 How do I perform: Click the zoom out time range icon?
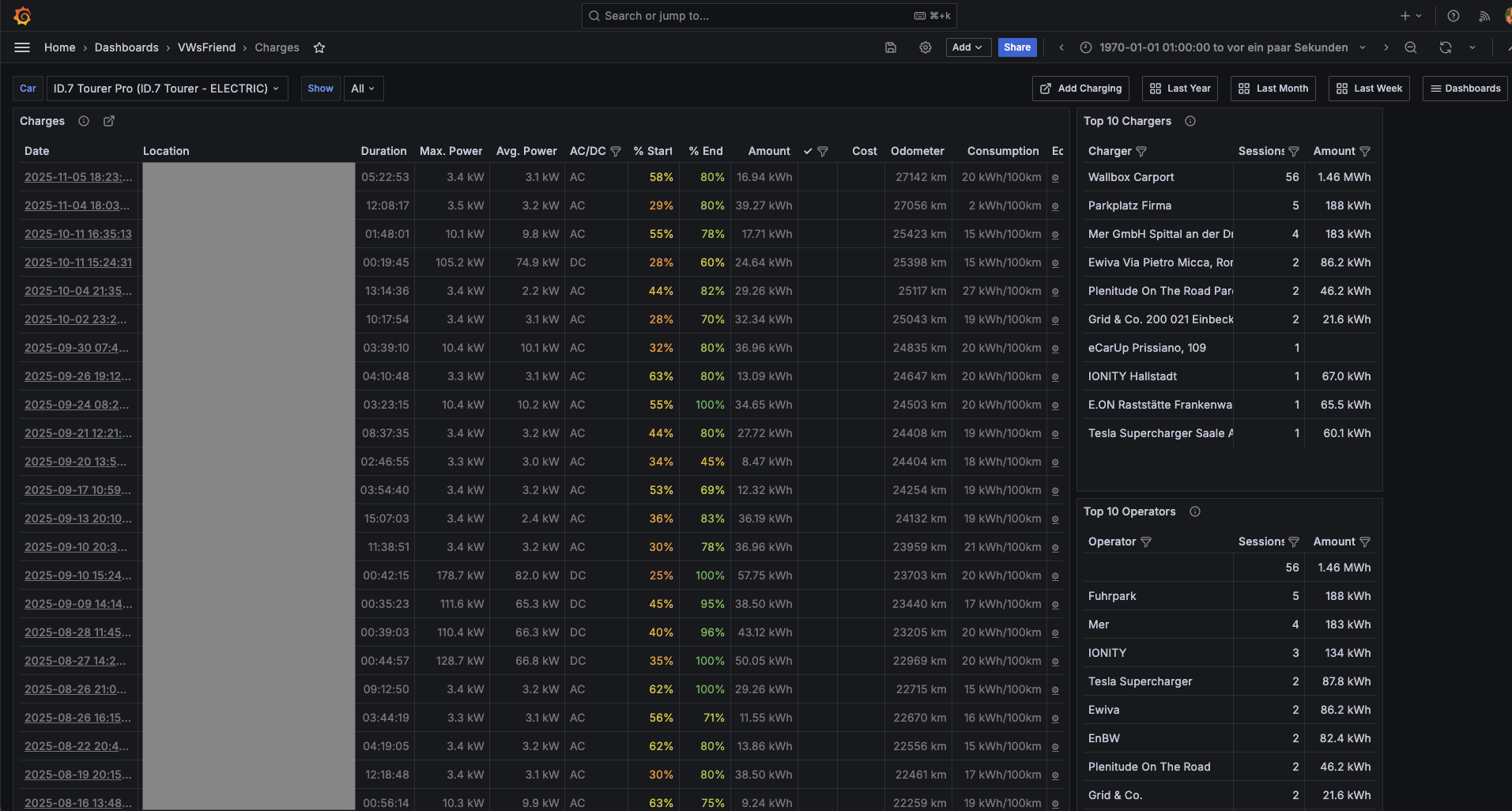click(1411, 47)
